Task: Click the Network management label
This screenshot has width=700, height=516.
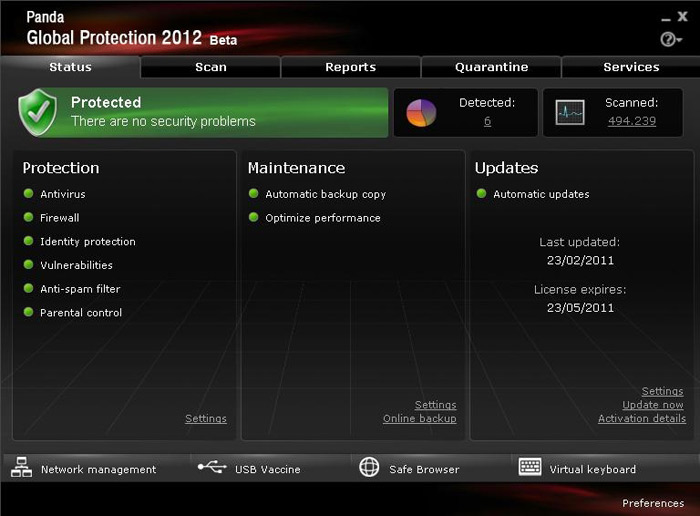Action: [98, 470]
